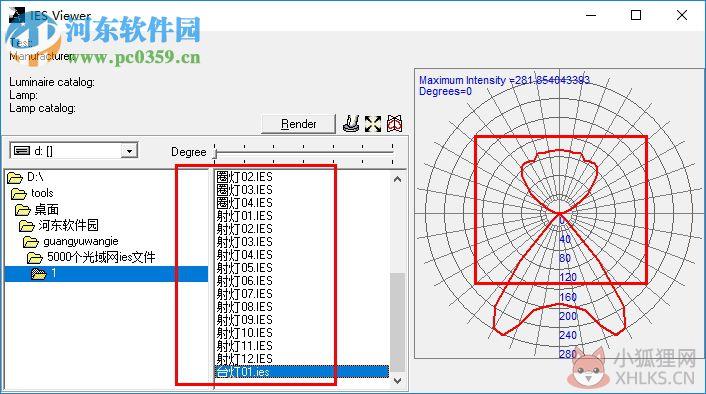
Task: Select file 射灯09.IES
Action: [x=244, y=320]
